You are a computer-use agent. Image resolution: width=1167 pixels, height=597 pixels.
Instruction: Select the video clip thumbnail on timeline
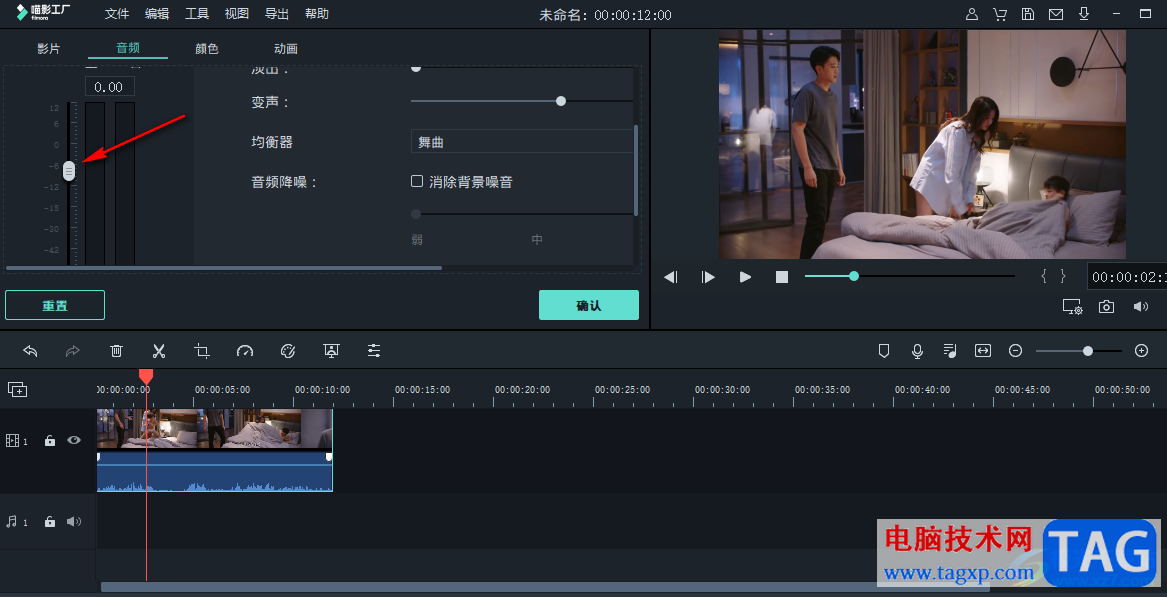pos(214,429)
